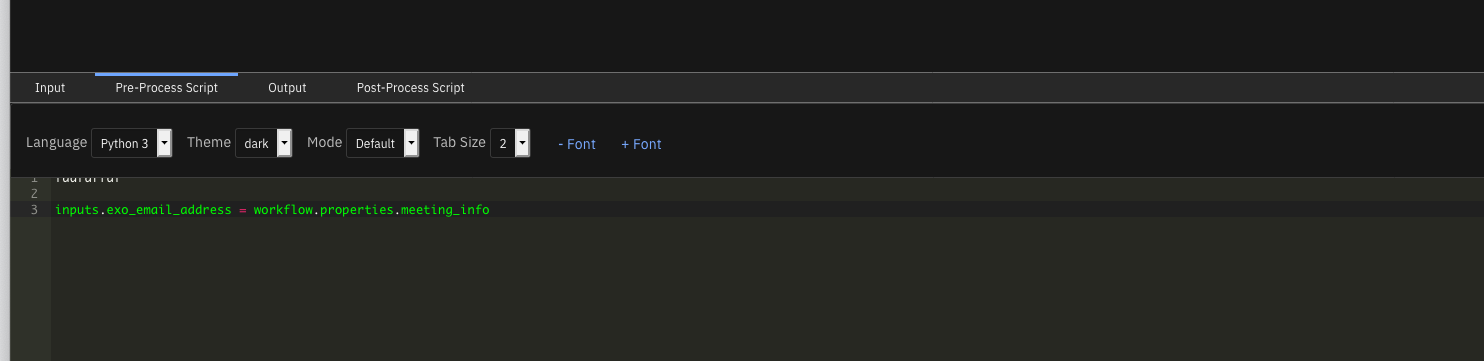Click the dark value in Theme selector
This screenshot has width=1484, height=361.
click(256, 143)
